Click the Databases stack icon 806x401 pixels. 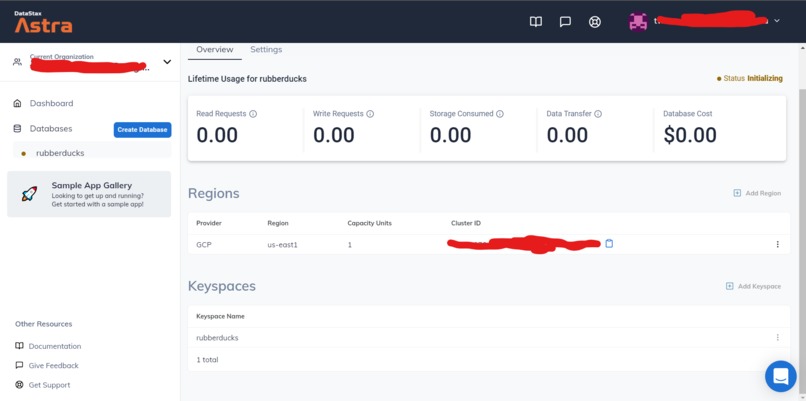point(17,129)
